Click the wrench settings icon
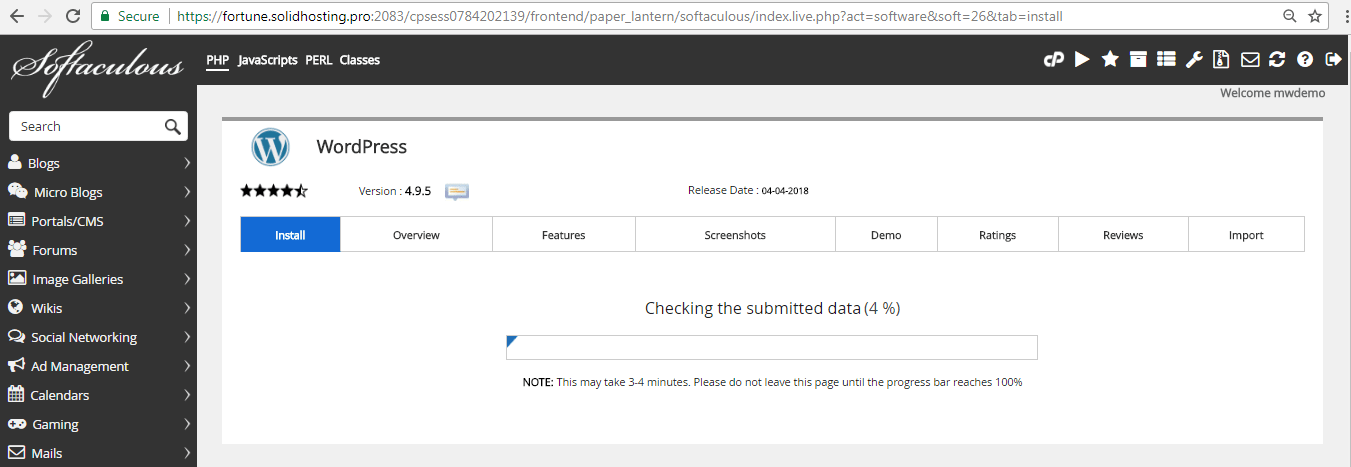The image size is (1351, 467). (1193, 60)
